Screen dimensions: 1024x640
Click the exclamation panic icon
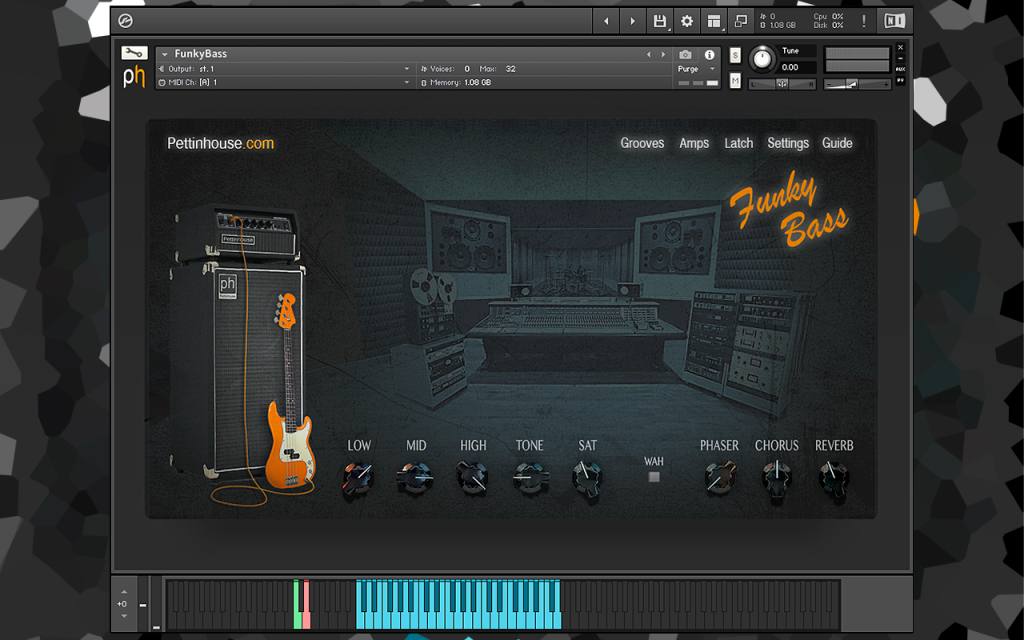[x=863, y=21]
